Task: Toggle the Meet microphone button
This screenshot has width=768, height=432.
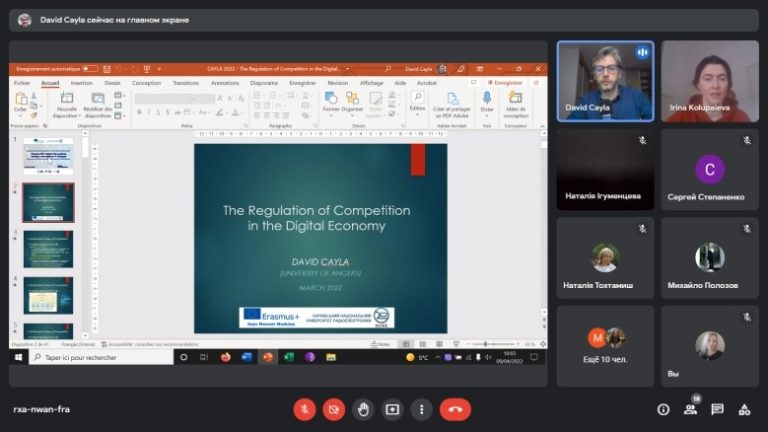Action: coord(305,409)
